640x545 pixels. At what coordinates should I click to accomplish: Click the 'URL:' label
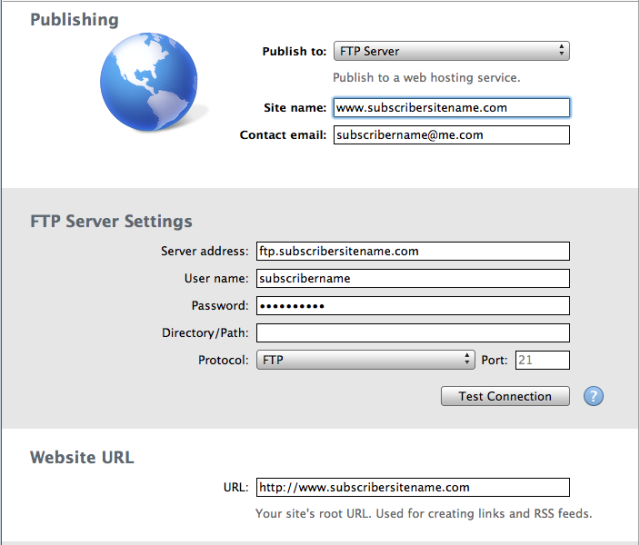tap(236, 487)
